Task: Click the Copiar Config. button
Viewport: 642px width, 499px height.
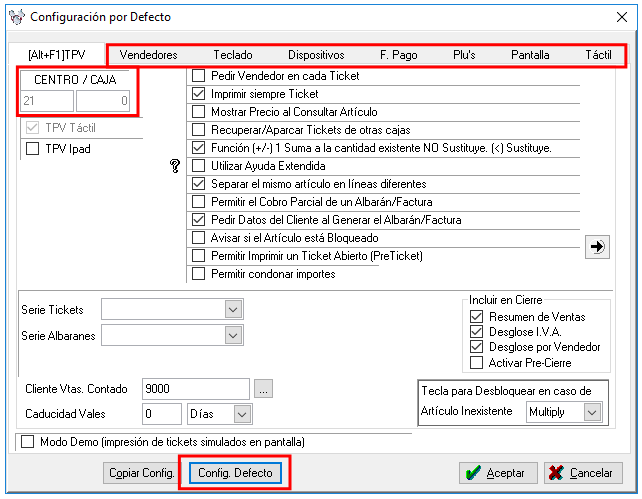Action: tap(139, 472)
